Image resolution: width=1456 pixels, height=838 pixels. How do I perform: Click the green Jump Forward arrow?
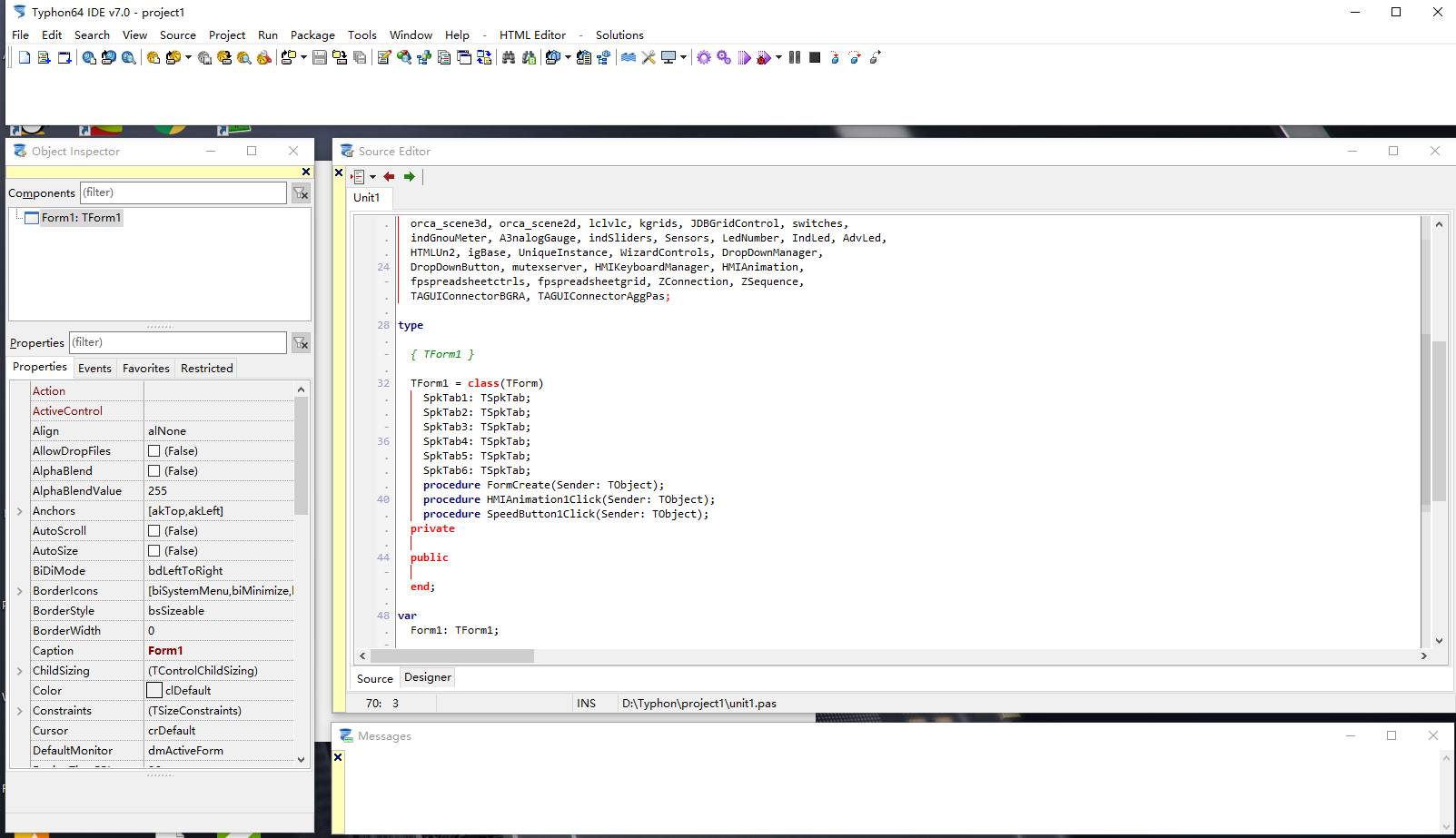click(x=410, y=177)
